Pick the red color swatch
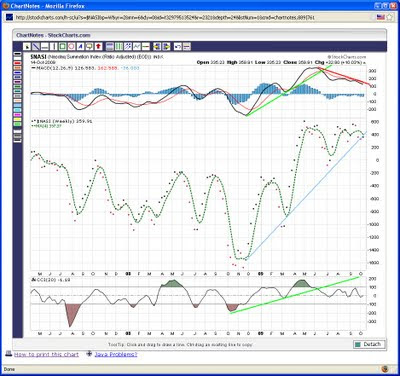The height and width of the screenshot is (376, 400). tap(17, 63)
